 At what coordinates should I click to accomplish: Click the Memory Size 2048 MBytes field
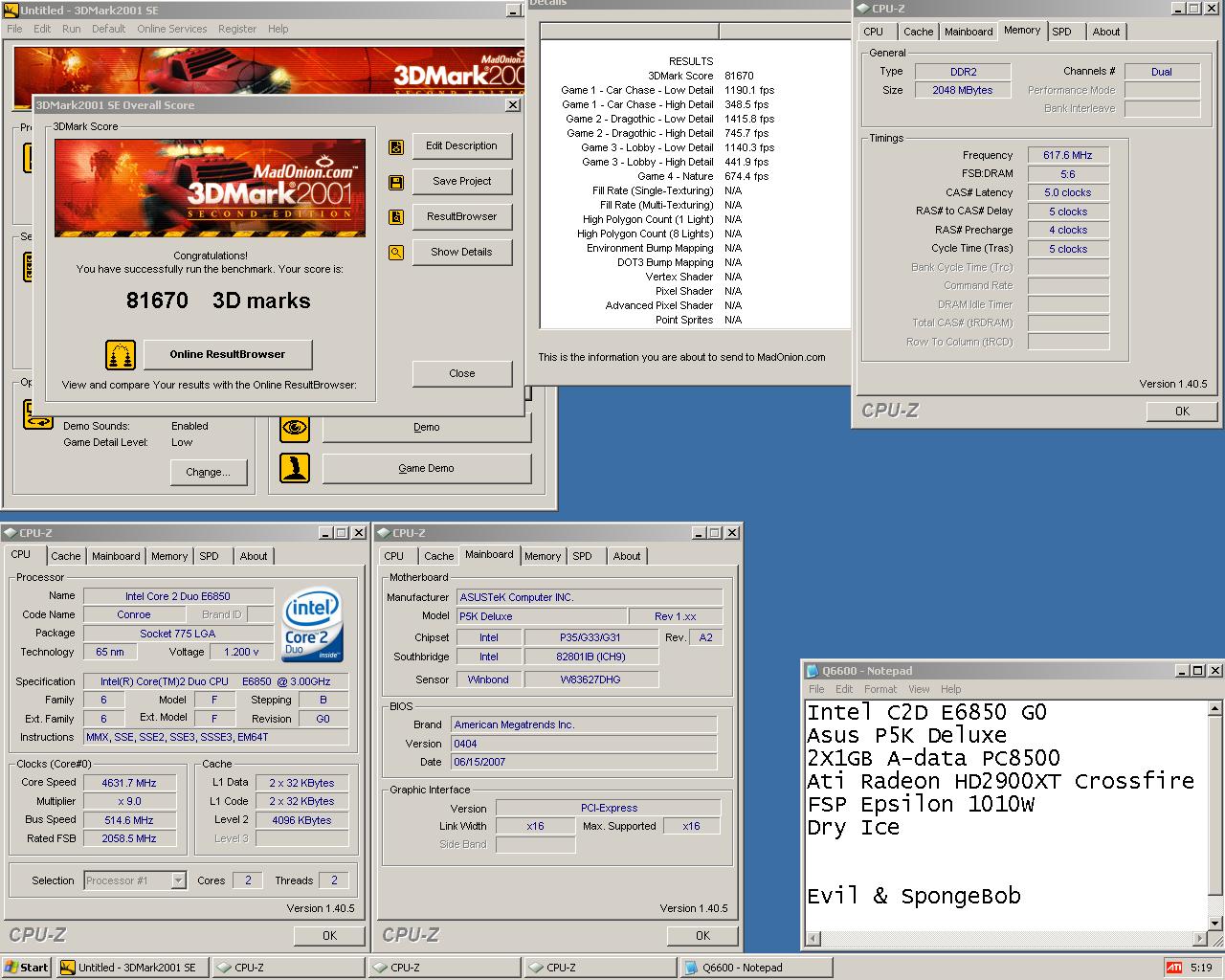[963, 90]
